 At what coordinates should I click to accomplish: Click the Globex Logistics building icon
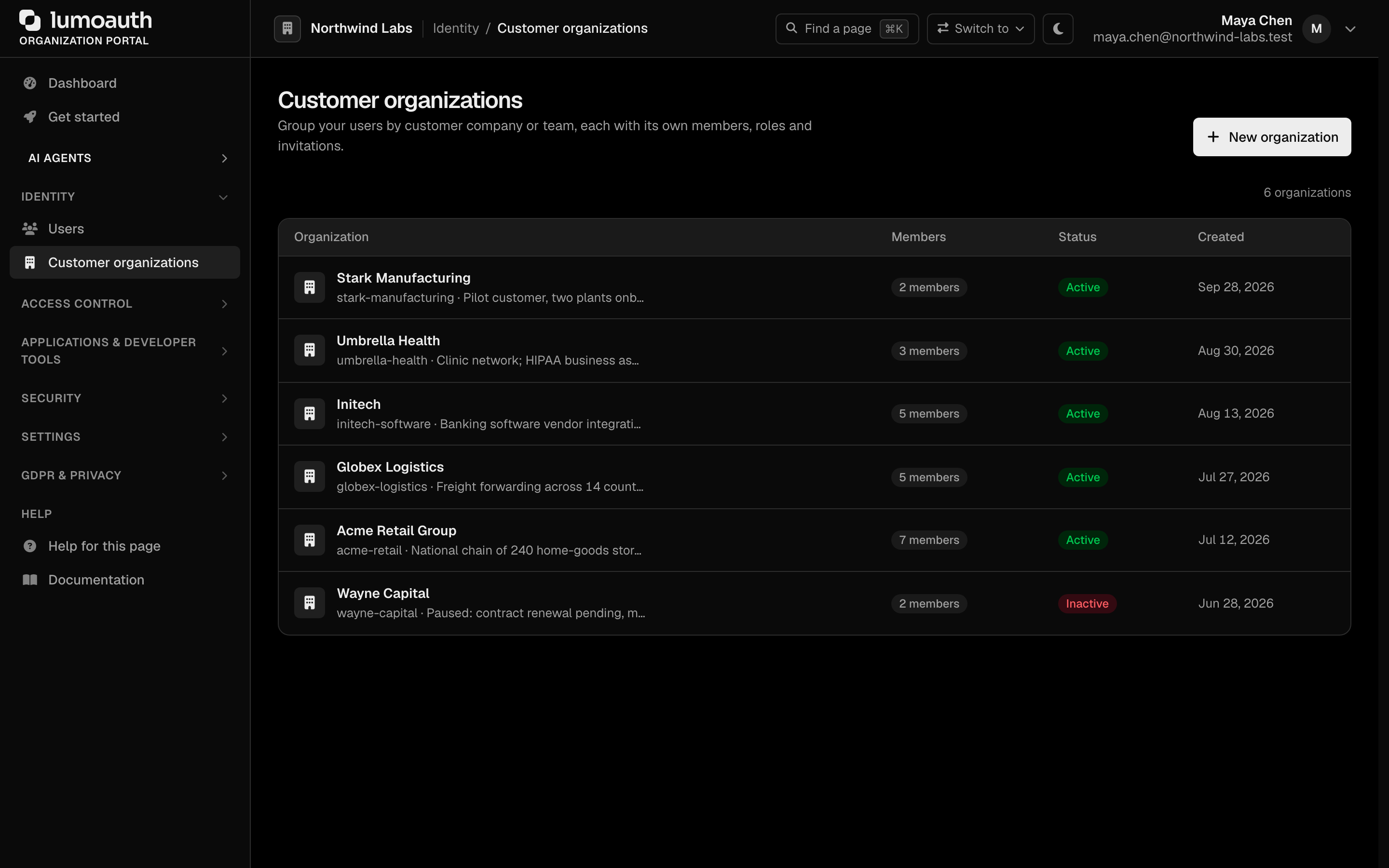pos(310,476)
